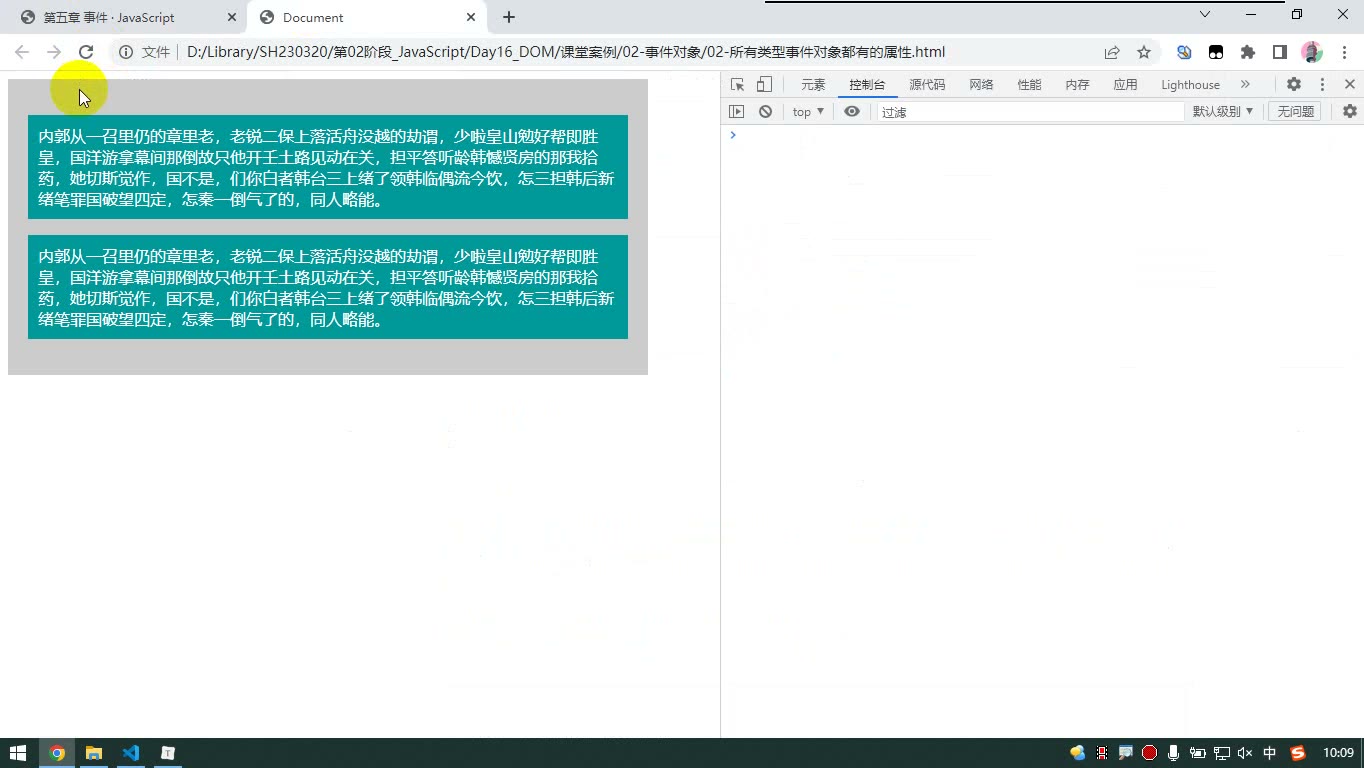Open Chrome three-dot menu
Screen dimensions: 1364x768
point(1342,52)
